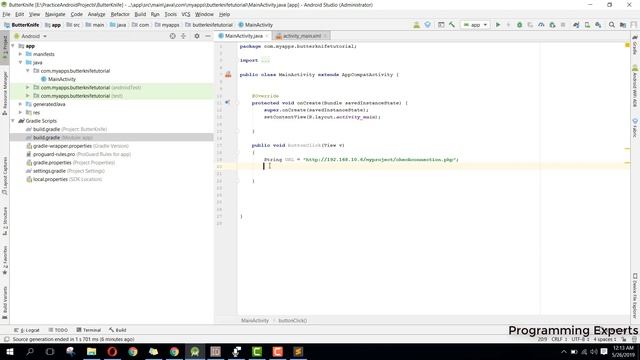Toggle the Gradle side tab on right
The height and width of the screenshot is (360, 640).
click(x=635, y=45)
